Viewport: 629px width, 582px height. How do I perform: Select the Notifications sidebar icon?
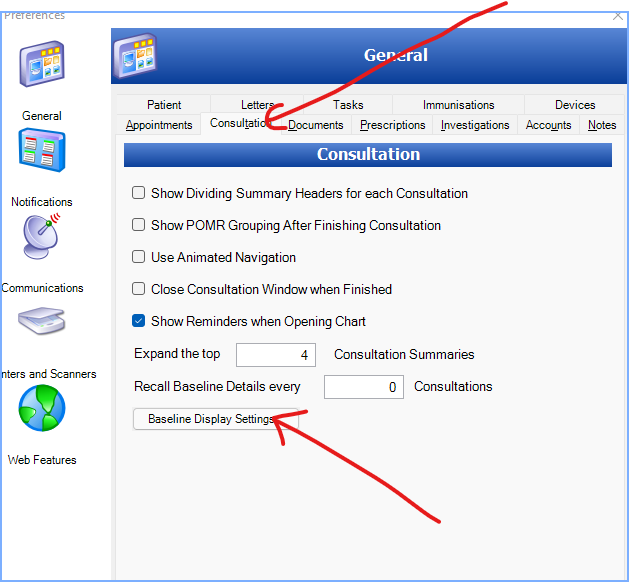[42, 152]
